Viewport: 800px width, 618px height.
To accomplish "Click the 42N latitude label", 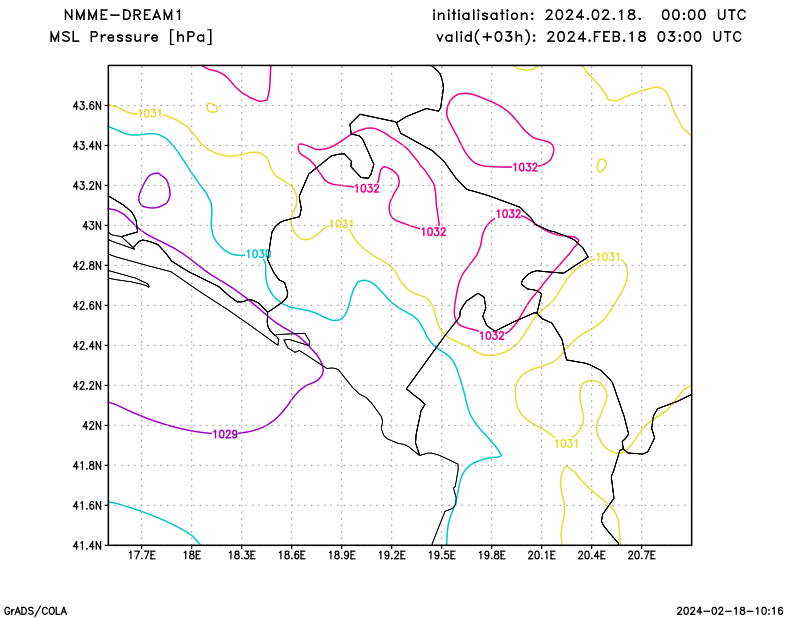I will (x=92, y=425).
